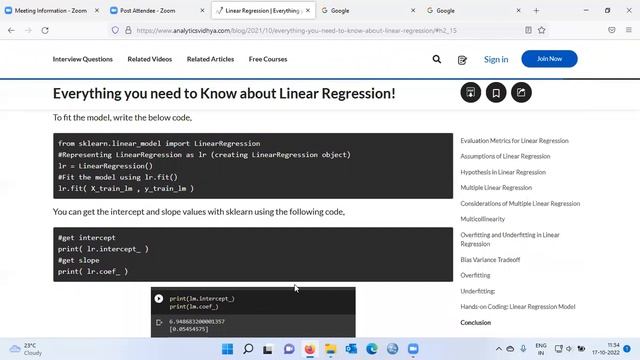
Task: Click the write article icon beside Sign in
Action: point(462,60)
